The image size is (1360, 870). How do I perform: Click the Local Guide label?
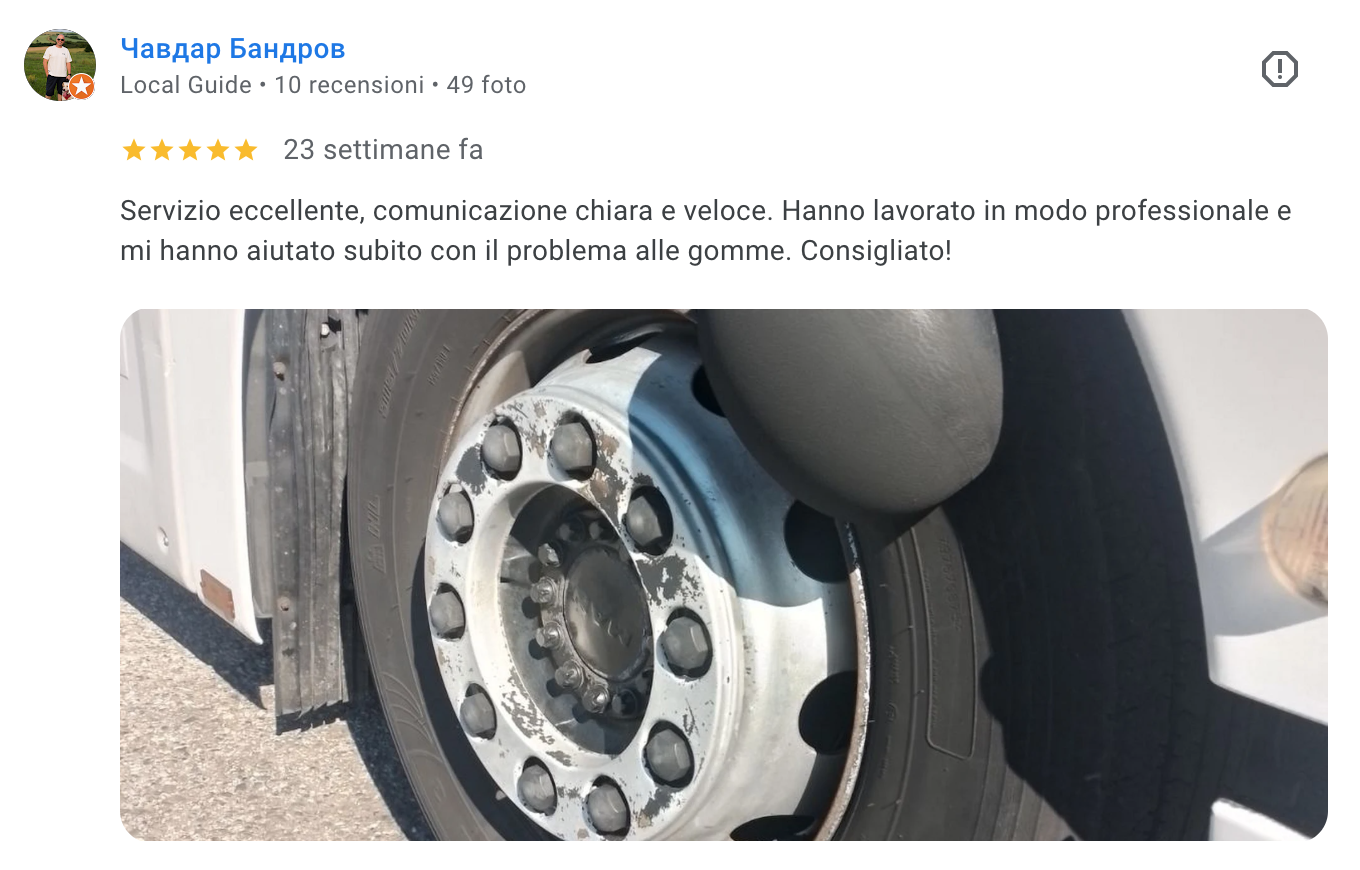pyautogui.click(x=186, y=85)
